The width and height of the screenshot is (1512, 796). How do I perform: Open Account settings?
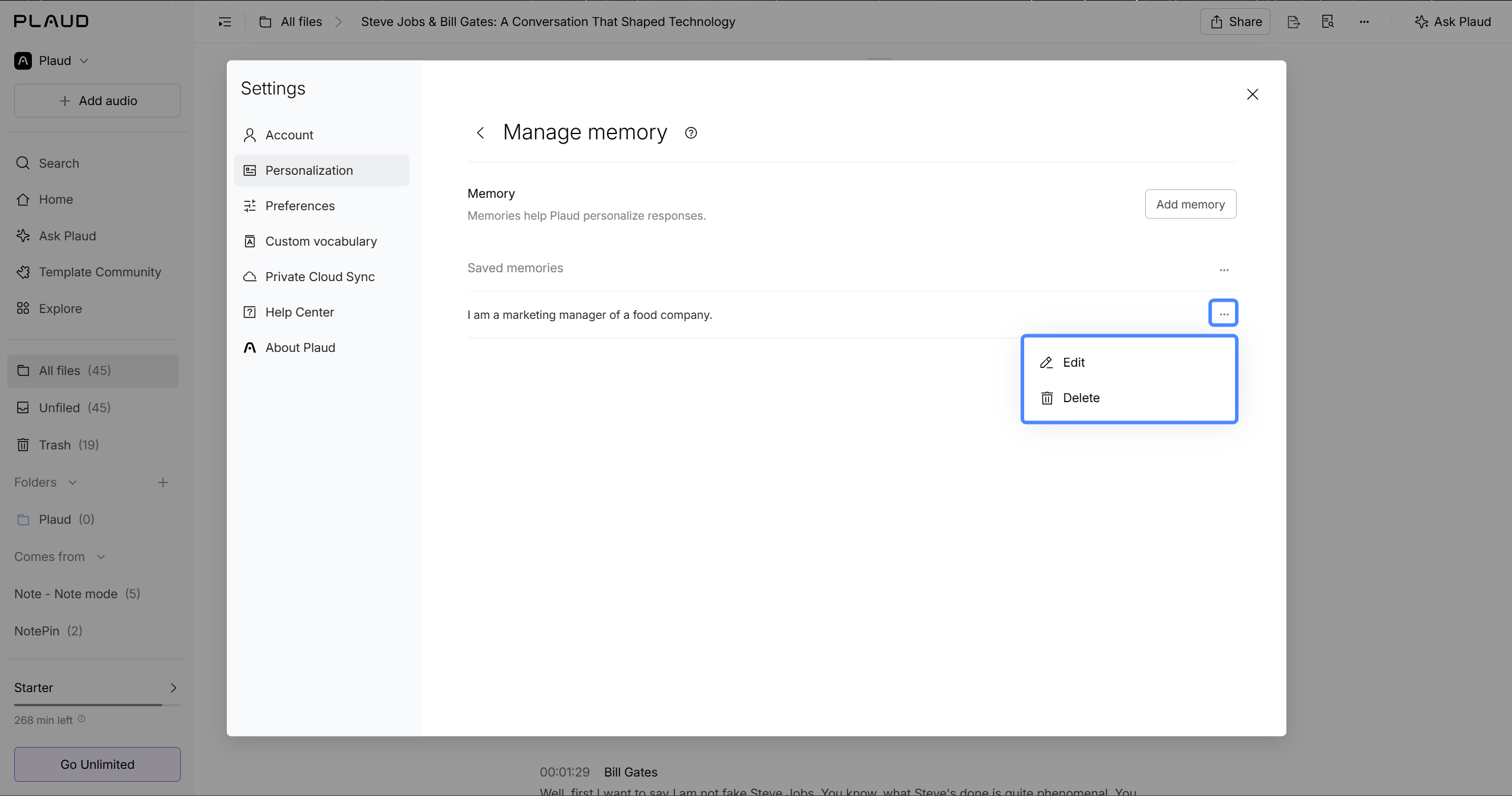(321, 135)
